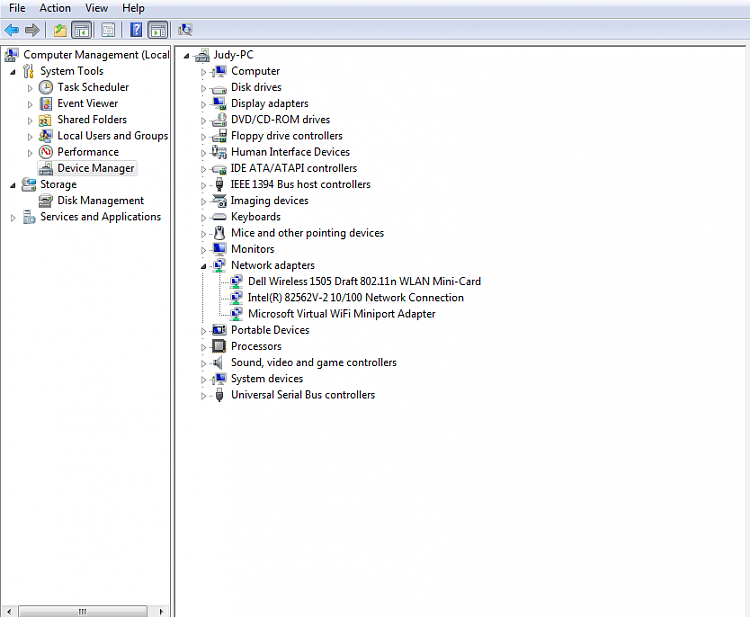
Task: Open the File menu
Action: (x=17, y=8)
